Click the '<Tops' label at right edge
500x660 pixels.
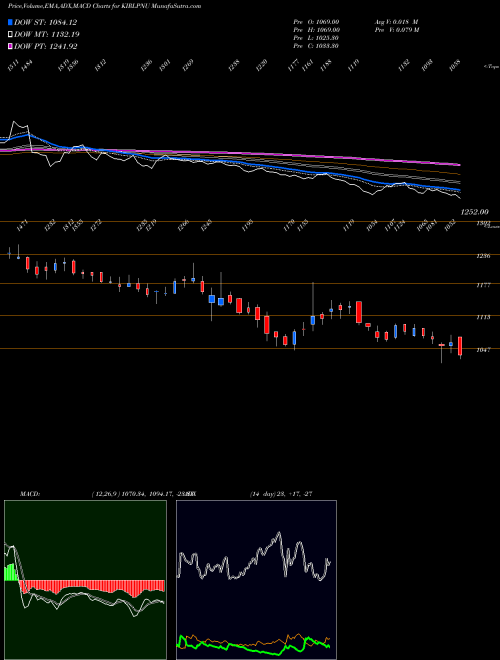[491, 67]
